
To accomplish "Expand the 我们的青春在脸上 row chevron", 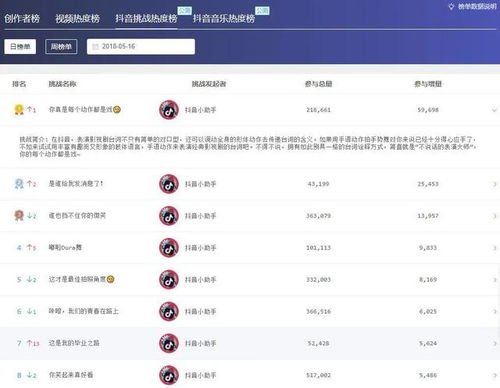I will coord(495,312).
